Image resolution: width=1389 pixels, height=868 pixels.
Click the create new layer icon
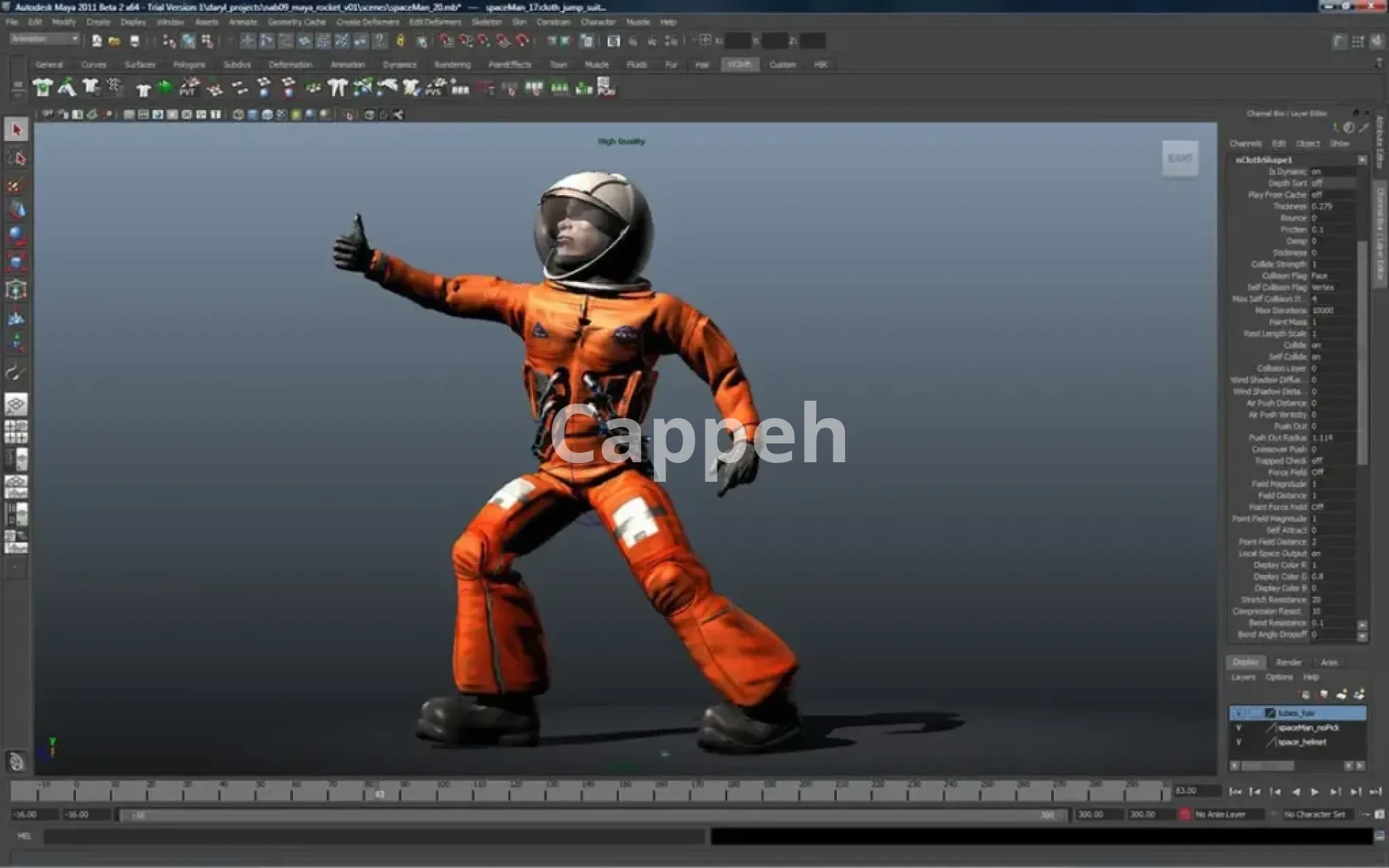pos(1341,694)
